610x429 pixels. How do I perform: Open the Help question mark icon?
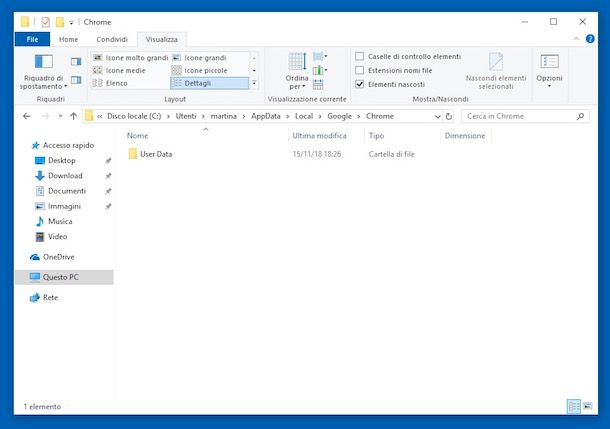point(590,39)
